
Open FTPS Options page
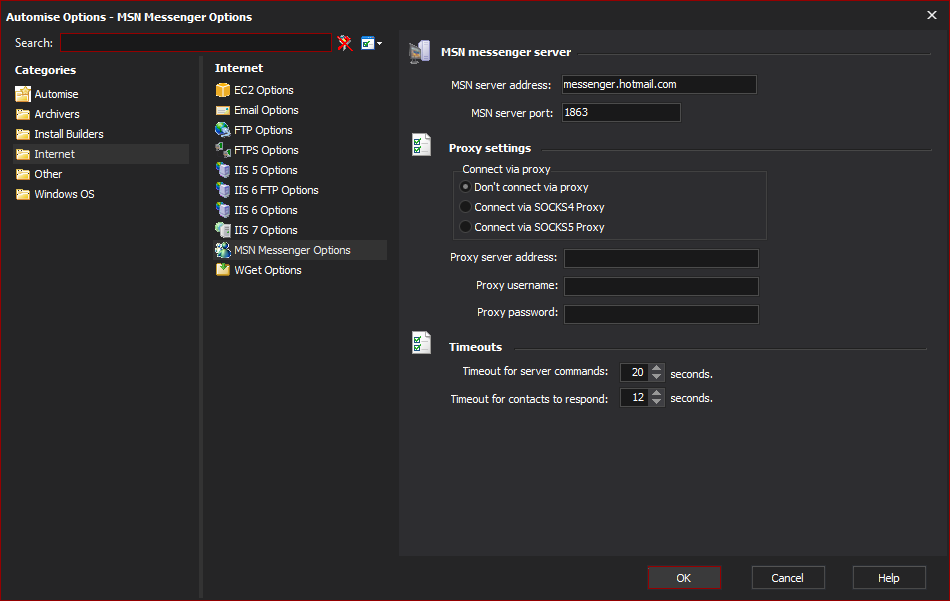pos(266,150)
